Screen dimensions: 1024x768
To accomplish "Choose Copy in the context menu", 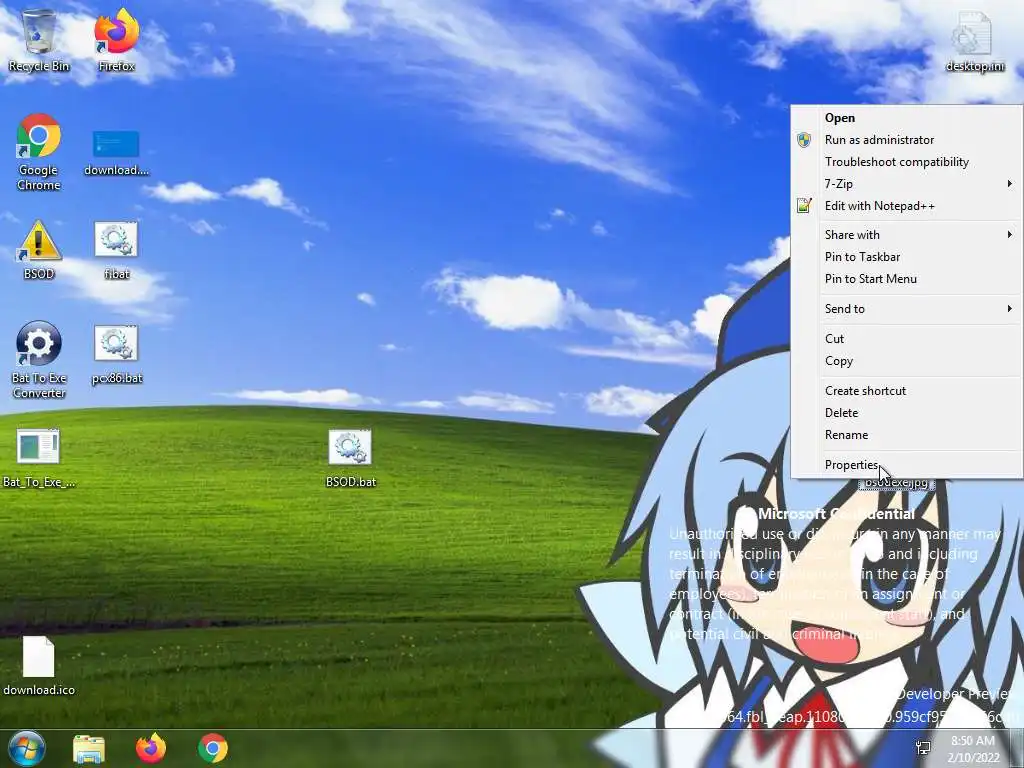I will [906, 361].
